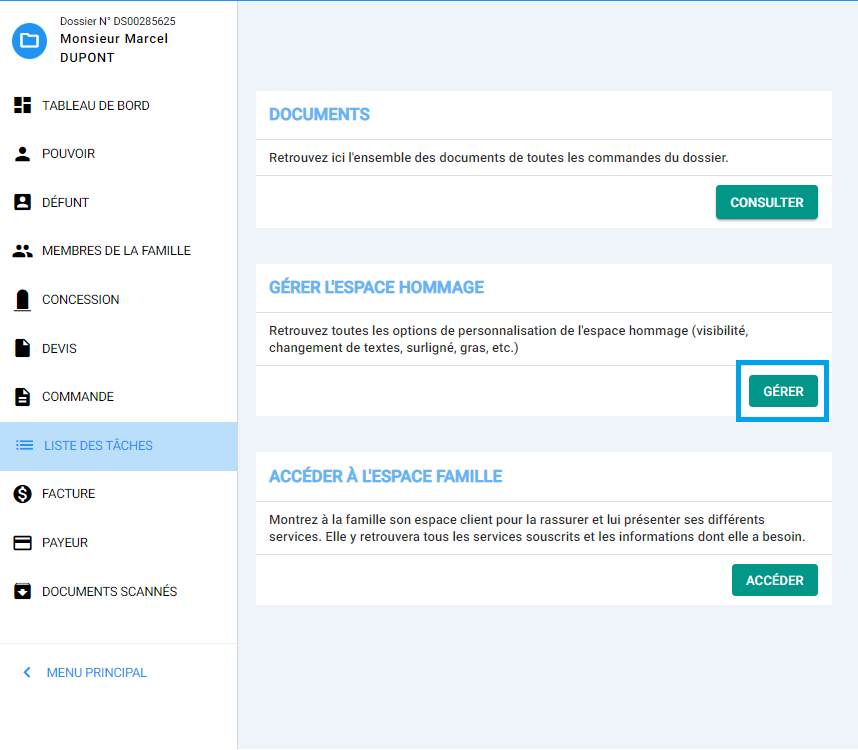858x750 pixels.
Task: Click the Liste des tâches list icon
Action: (25, 445)
